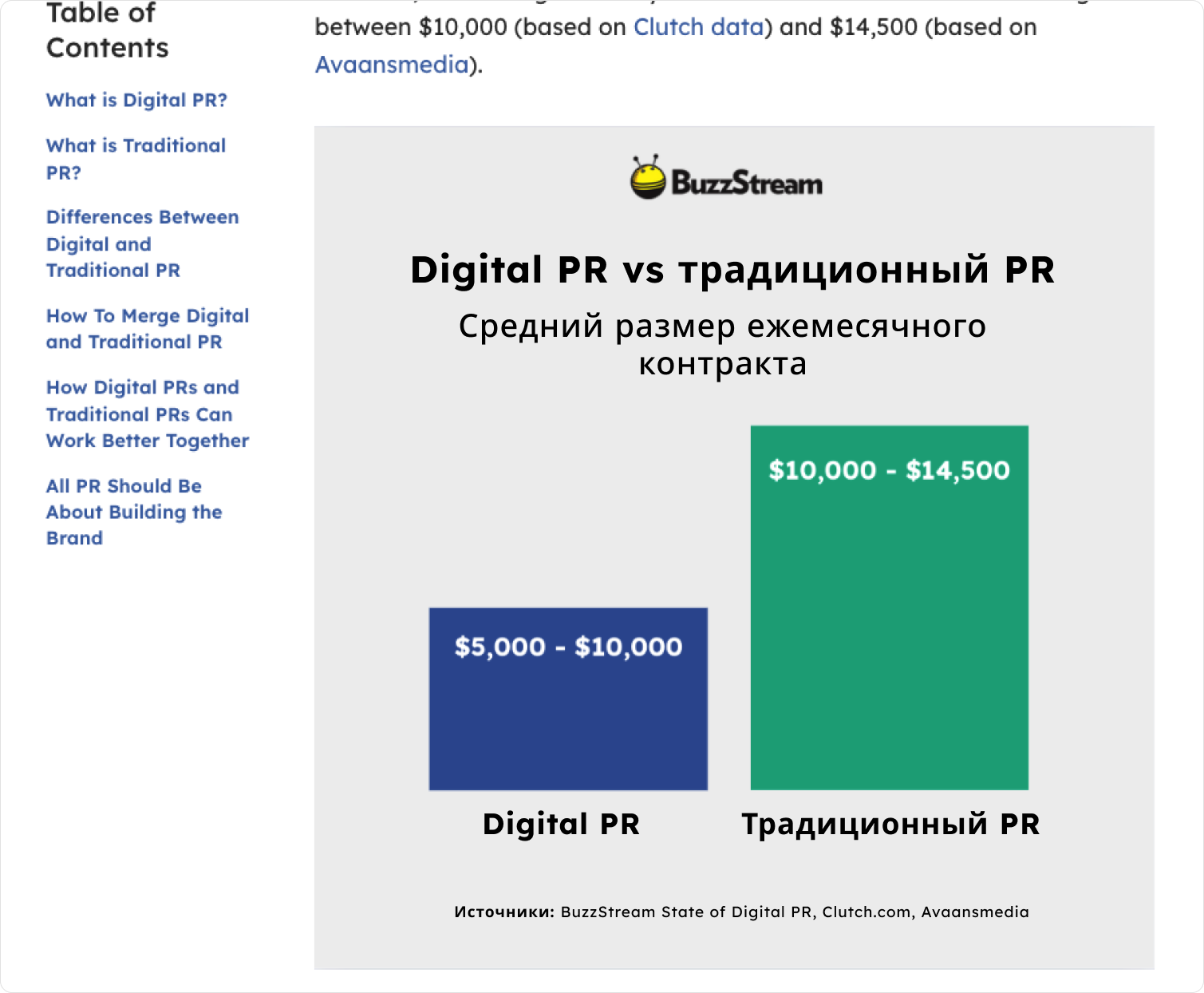The image size is (1204, 993).
Task: Click the 'Table of Contents' heading
Action: coord(108,30)
